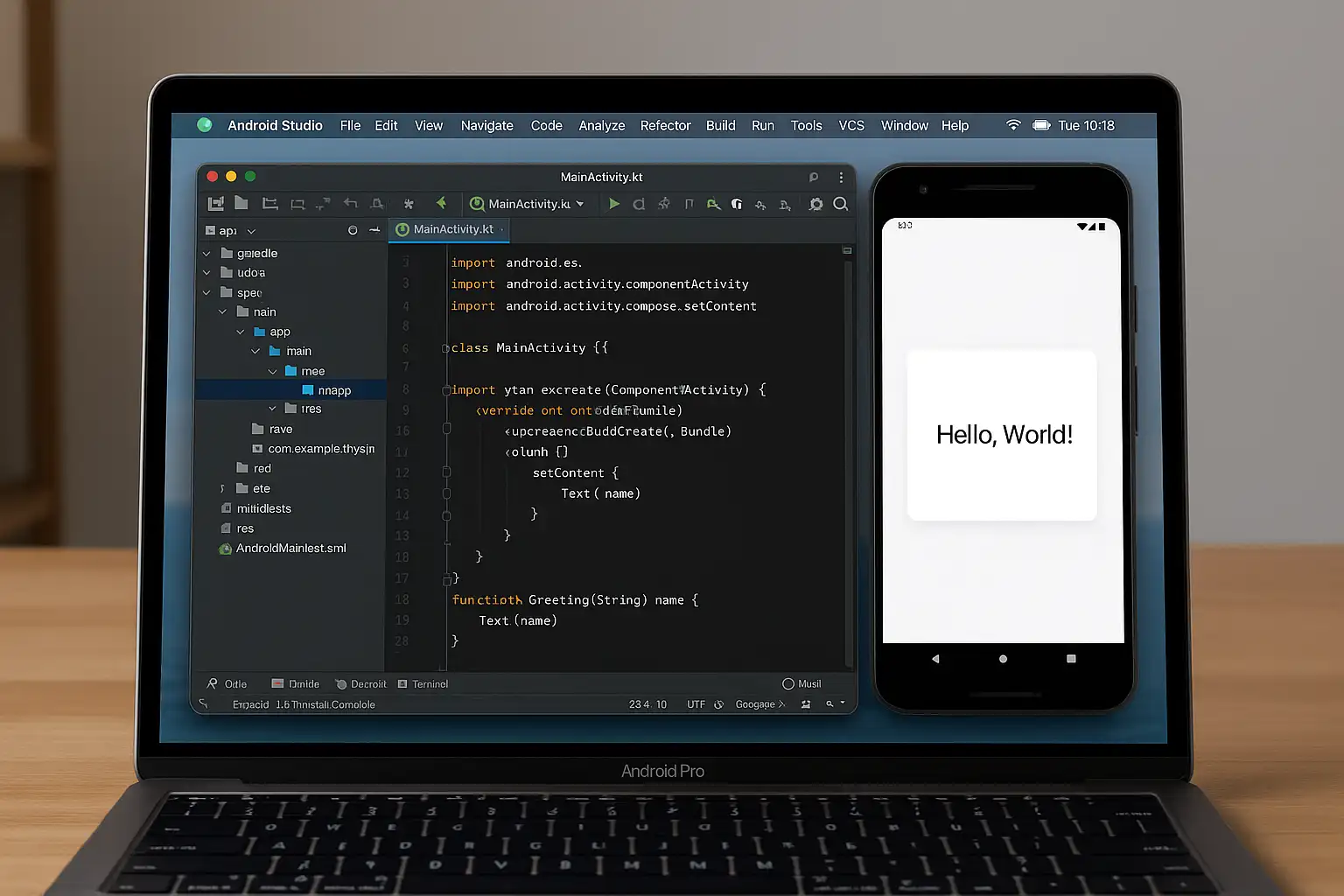1344x896 pixels.
Task: Click the Googage status bar entry
Action: pyautogui.click(x=760, y=704)
